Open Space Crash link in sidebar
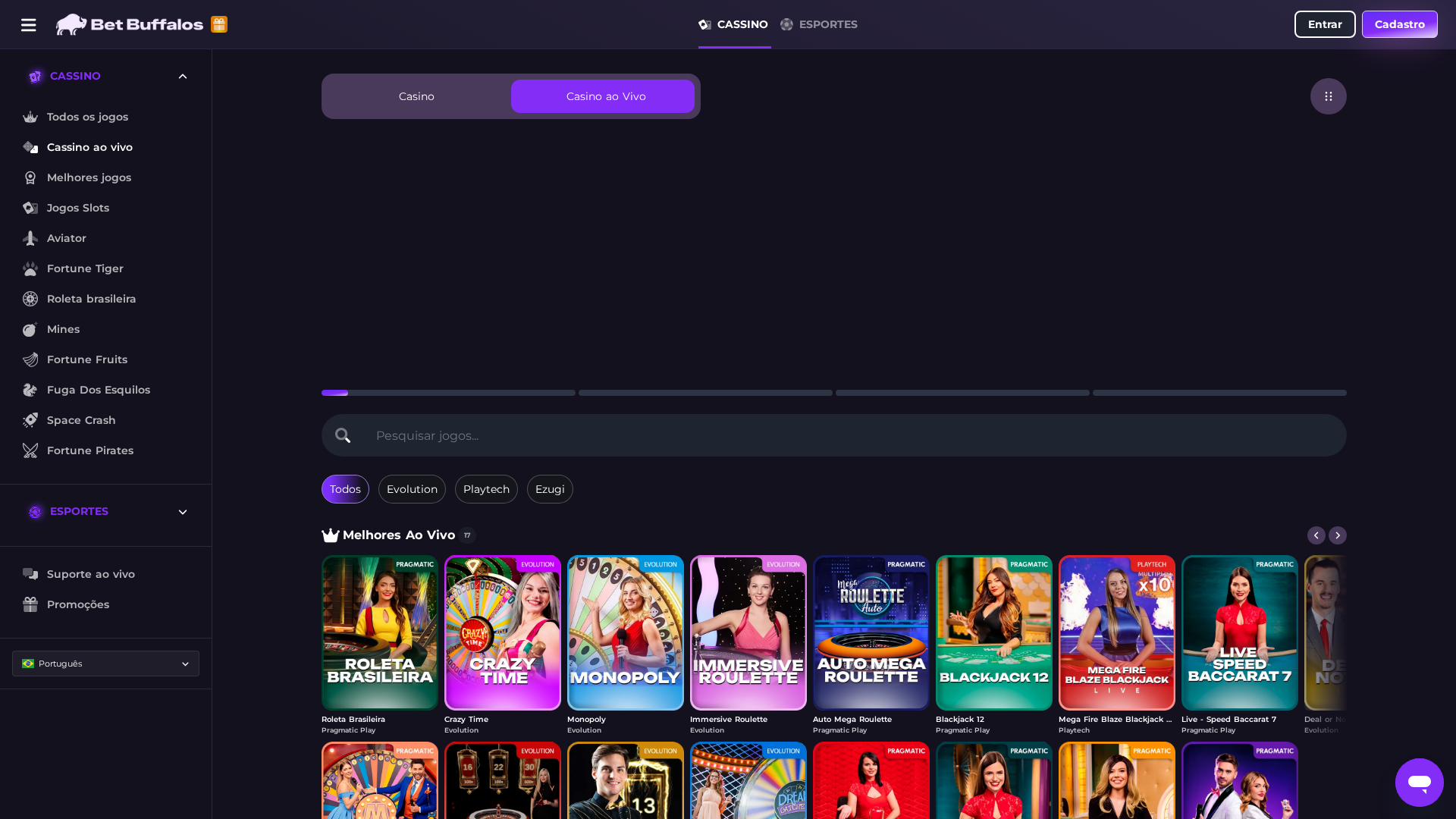Viewport: 1456px width, 819px height. 81,420
